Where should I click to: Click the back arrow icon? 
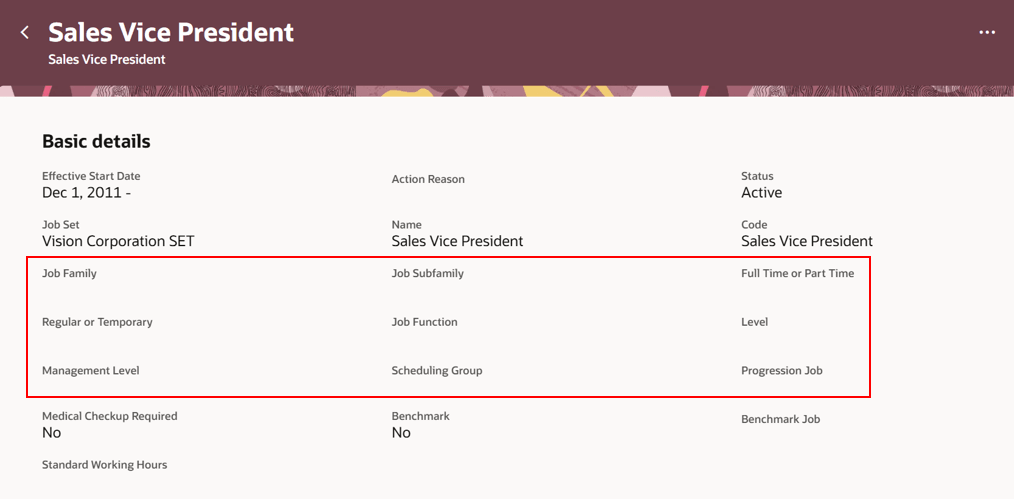tap(25, 33)
